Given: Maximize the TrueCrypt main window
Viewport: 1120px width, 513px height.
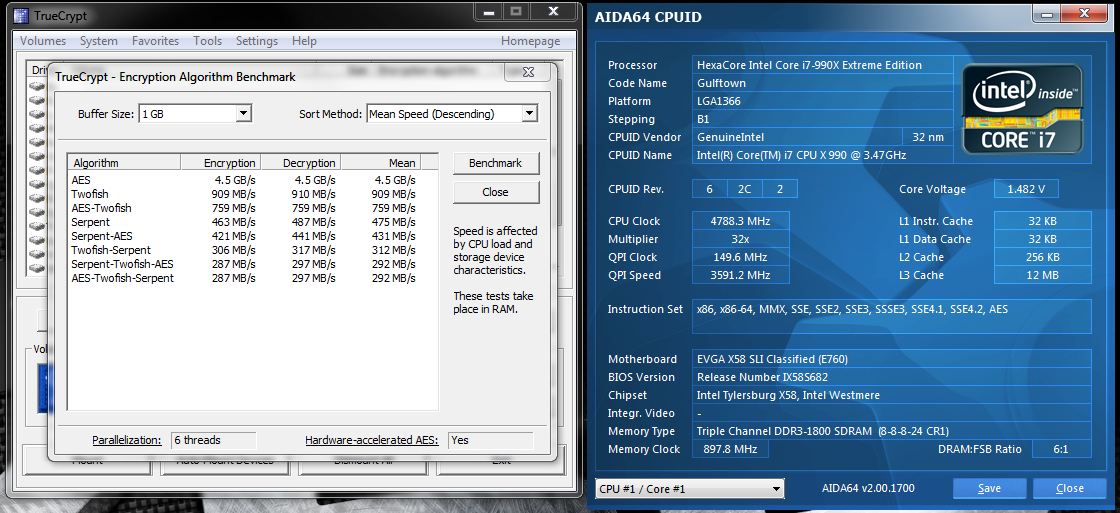Looking at the screenshot, I should 516,11.
